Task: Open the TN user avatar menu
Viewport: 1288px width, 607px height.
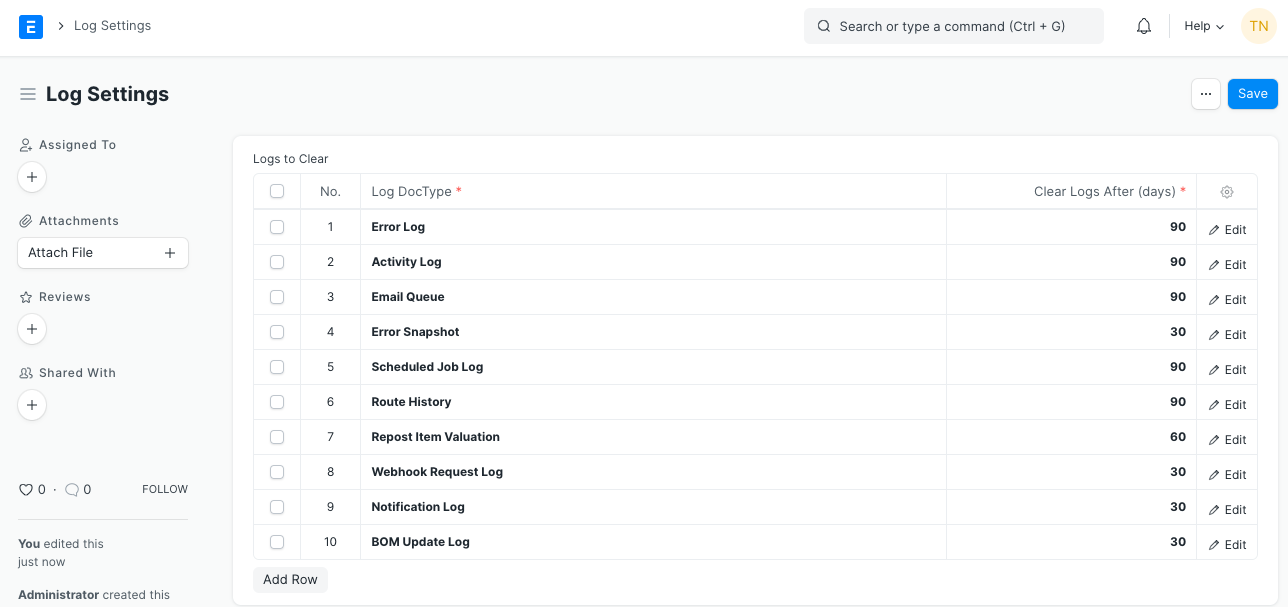Action: coord(1258,26)
